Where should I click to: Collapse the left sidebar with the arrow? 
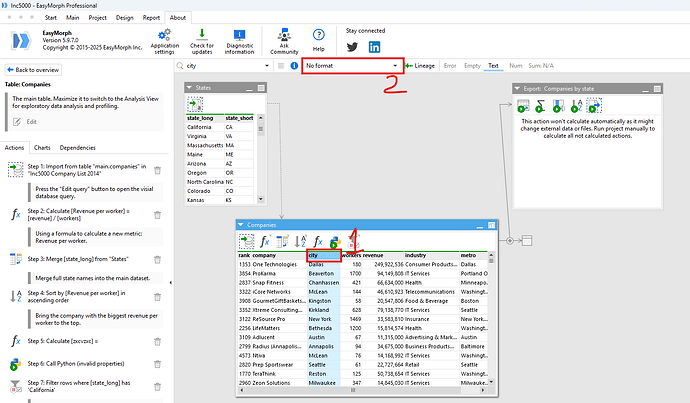[171, 282]
